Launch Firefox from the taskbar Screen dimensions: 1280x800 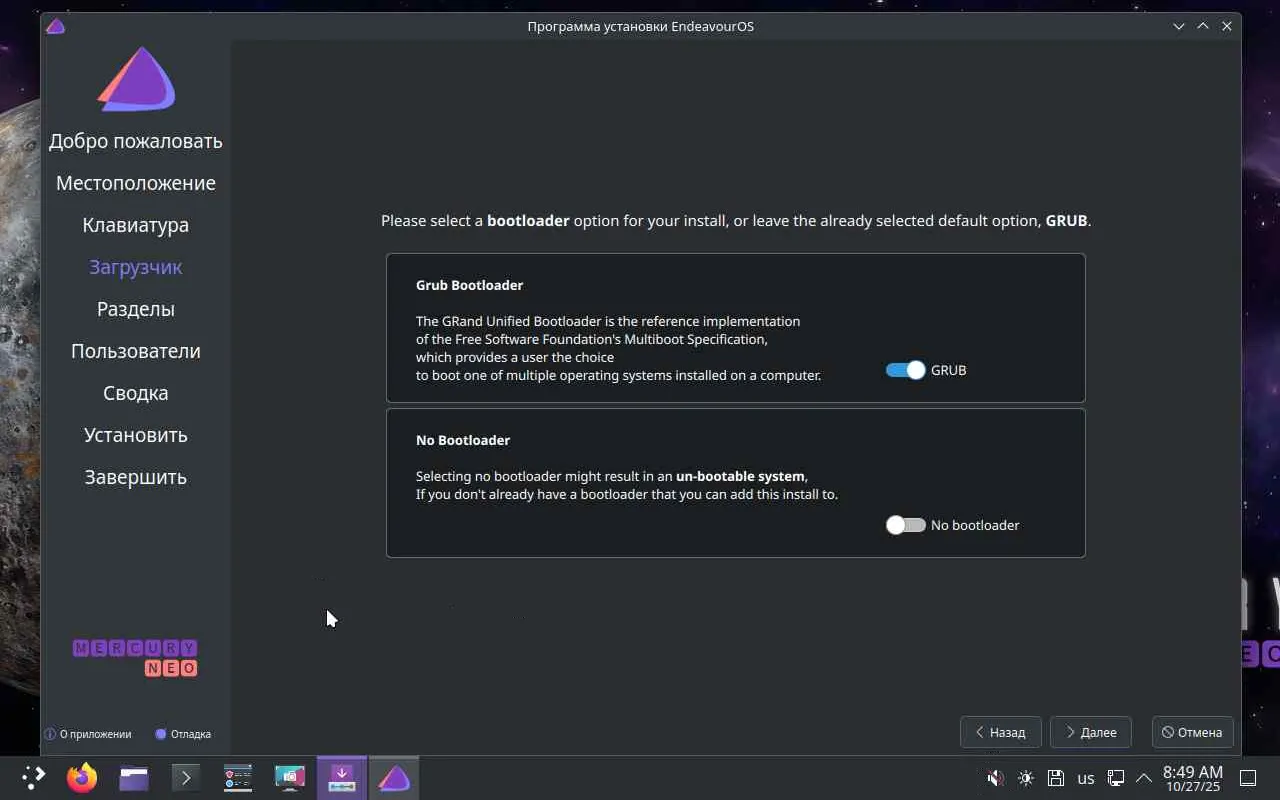tap(82, 777)
